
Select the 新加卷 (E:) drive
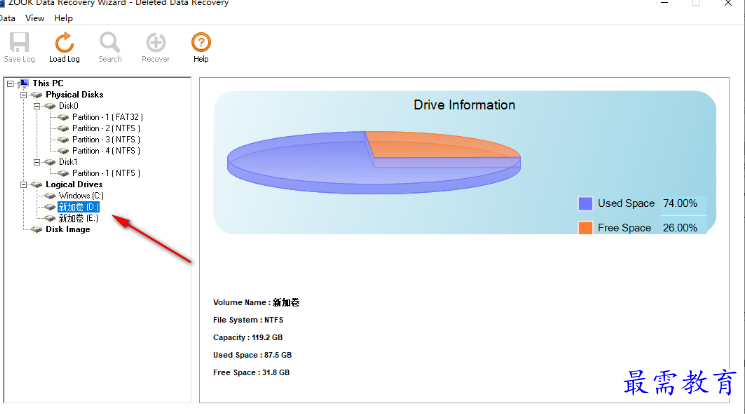pyautogui.click(x=78, y=218)
